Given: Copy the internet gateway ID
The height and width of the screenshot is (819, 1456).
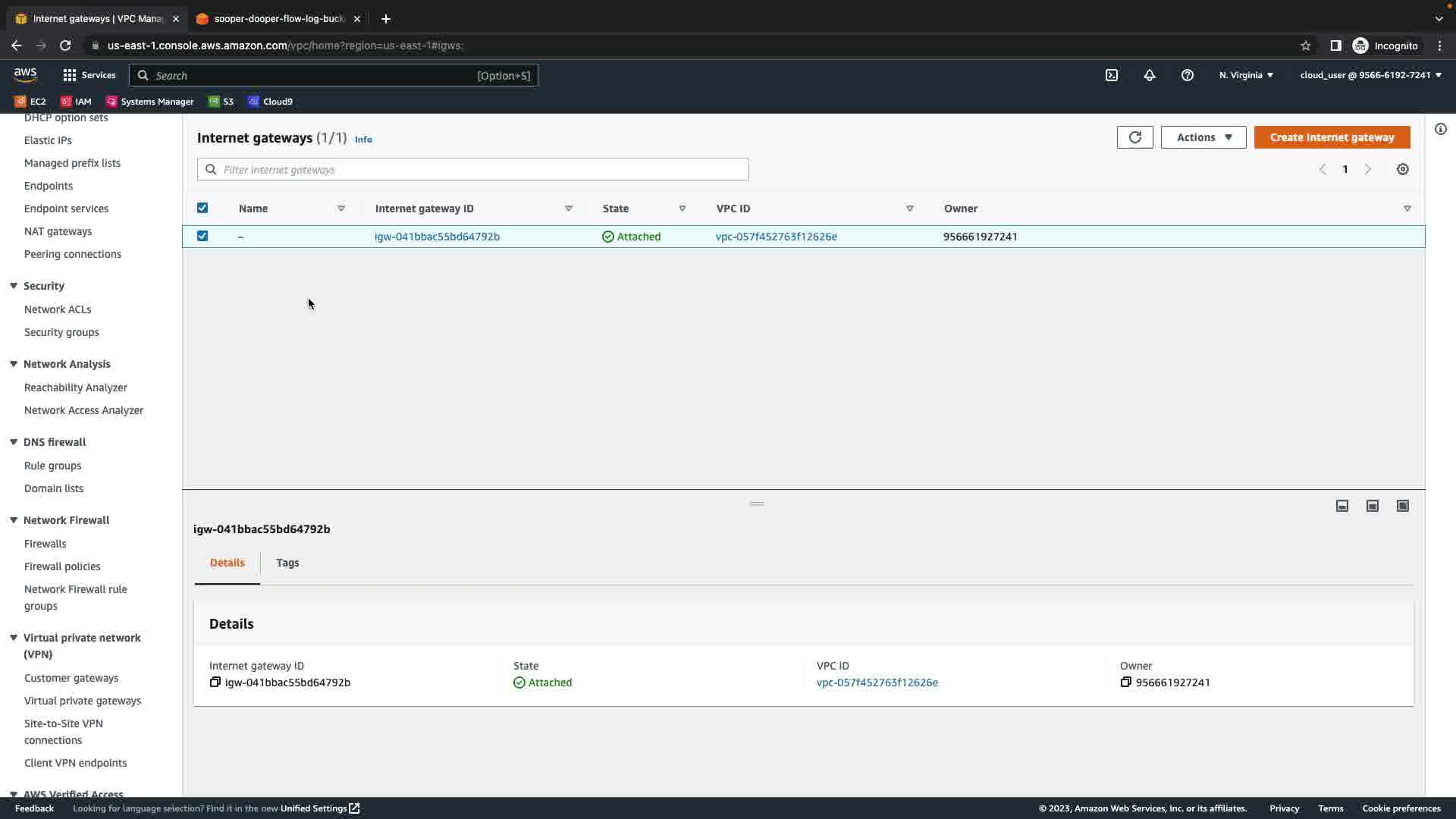Looking at the screenshot, I should tap(215, 682).
